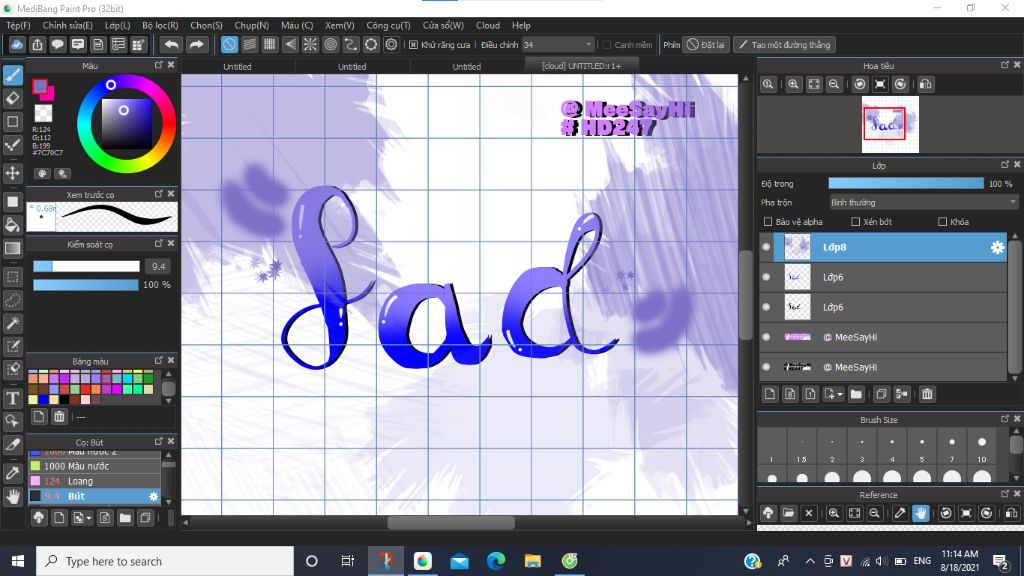
Task: Delete layer with the trash icon
Action: (927, 394)
